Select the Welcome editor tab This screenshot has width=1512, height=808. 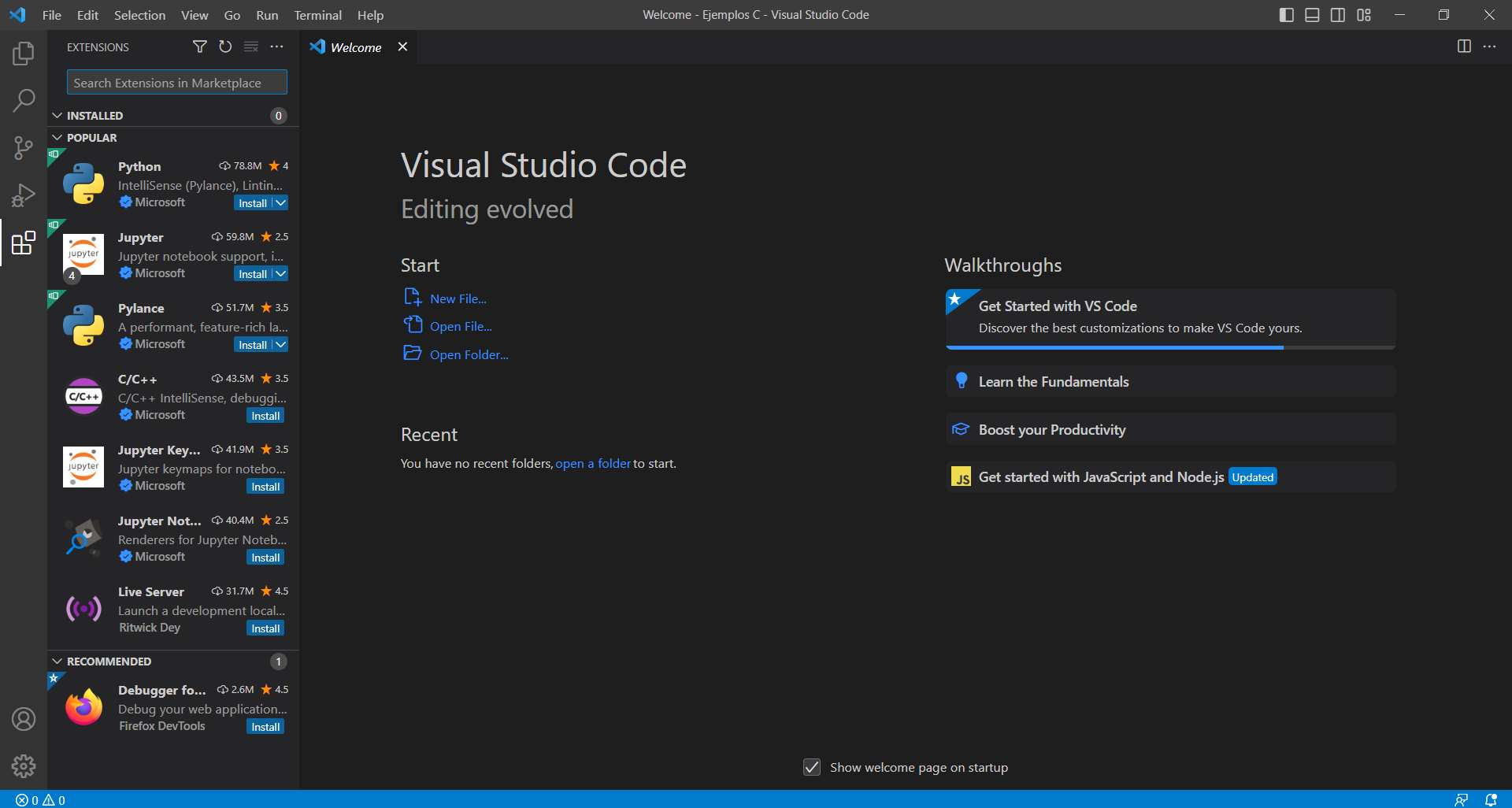click(355, 47)
